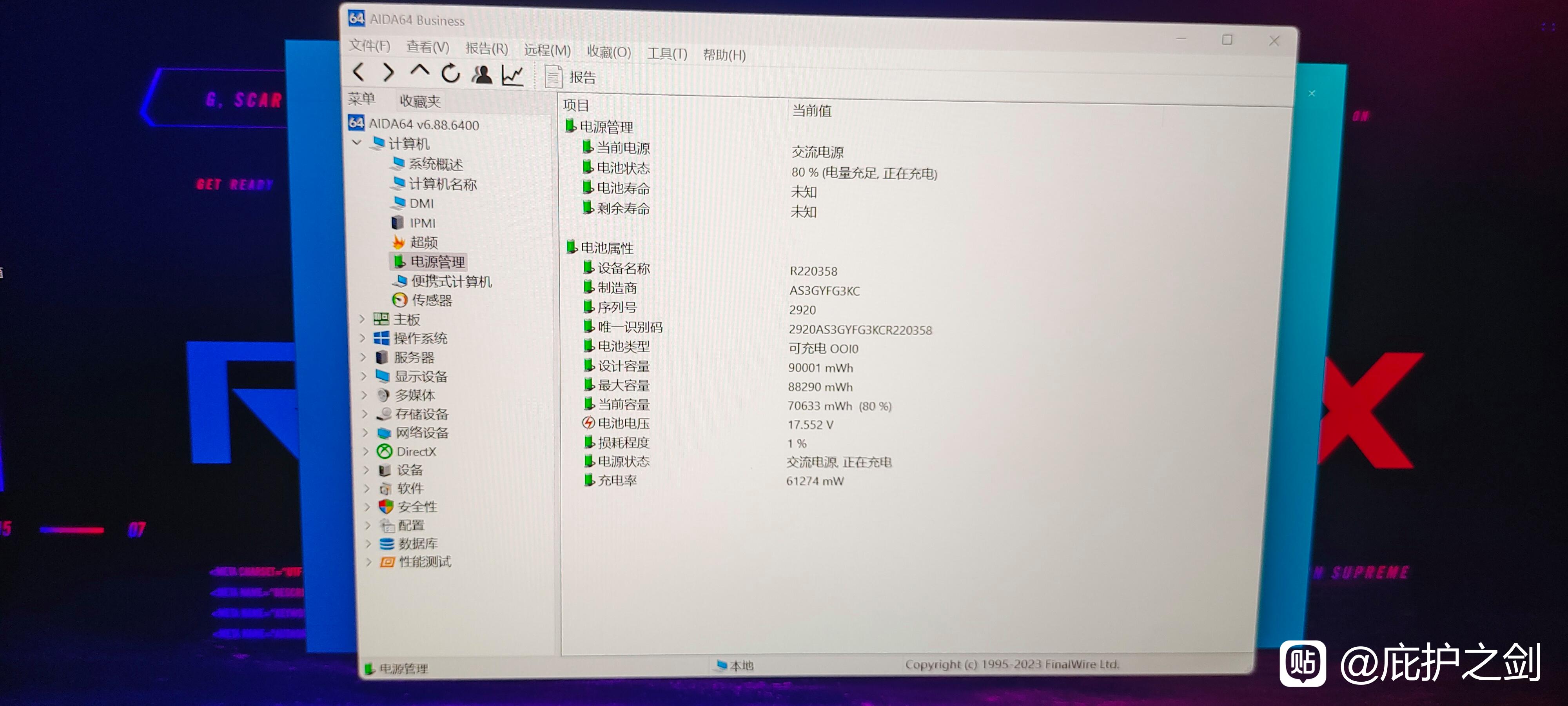Open the graph chart toolbar icon
This screenshot has height=706, width=1568.
(512, 76)
